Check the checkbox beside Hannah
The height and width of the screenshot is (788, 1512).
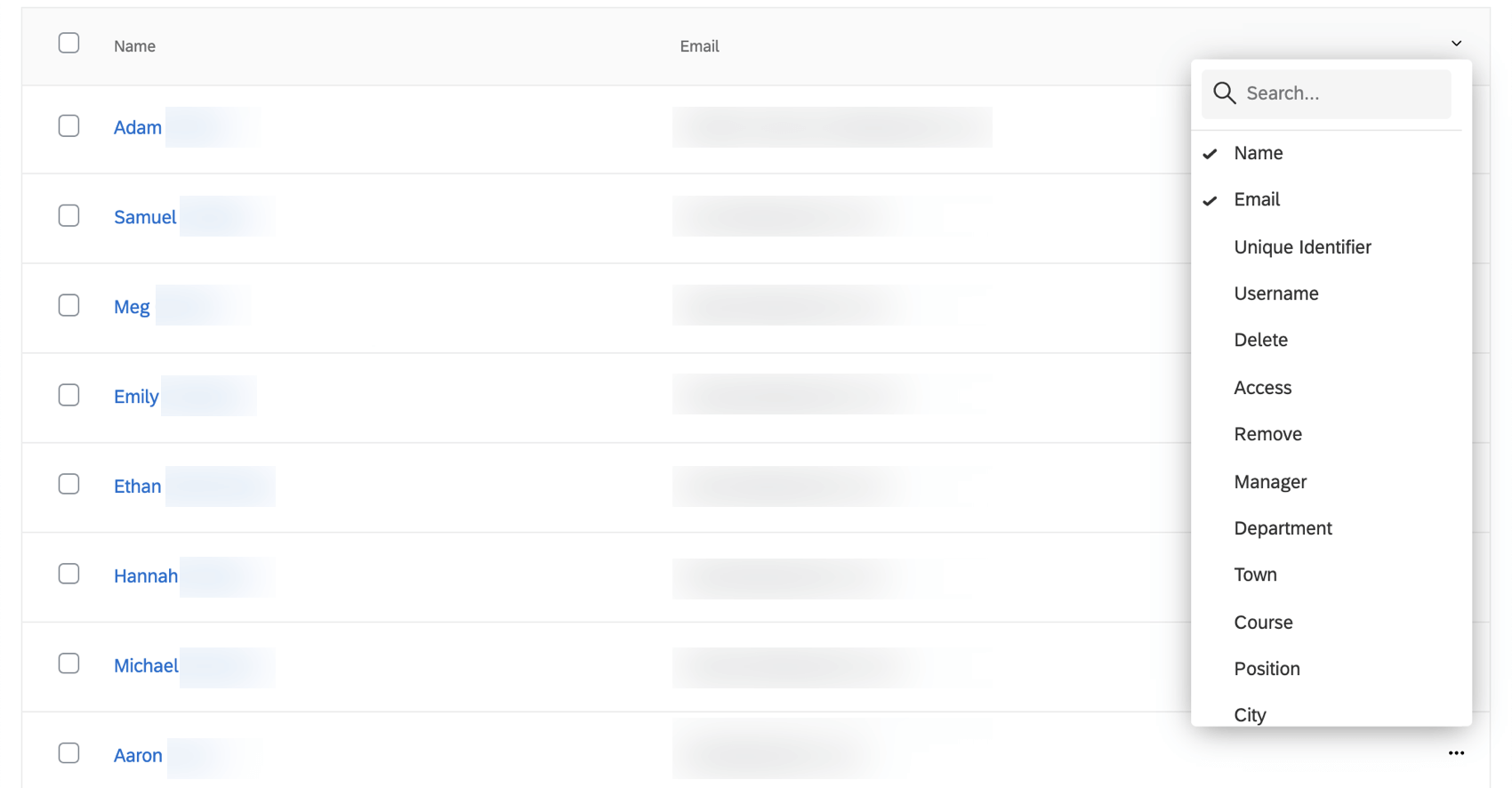tap(68, 574)
